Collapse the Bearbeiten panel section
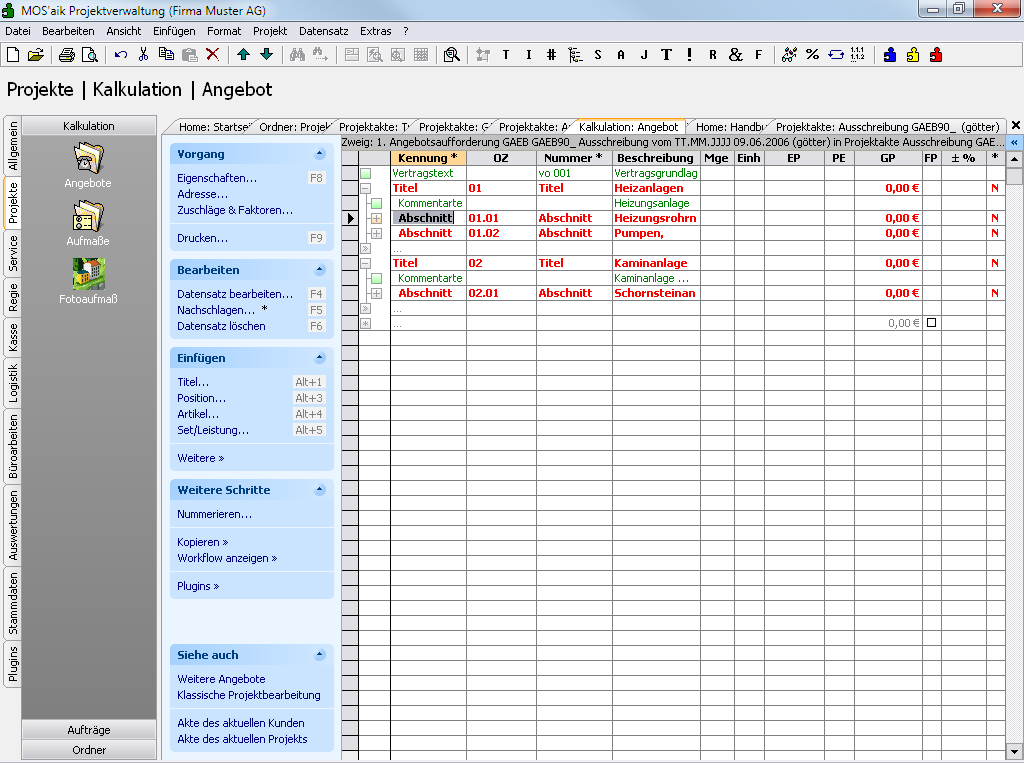 (319, 270)
